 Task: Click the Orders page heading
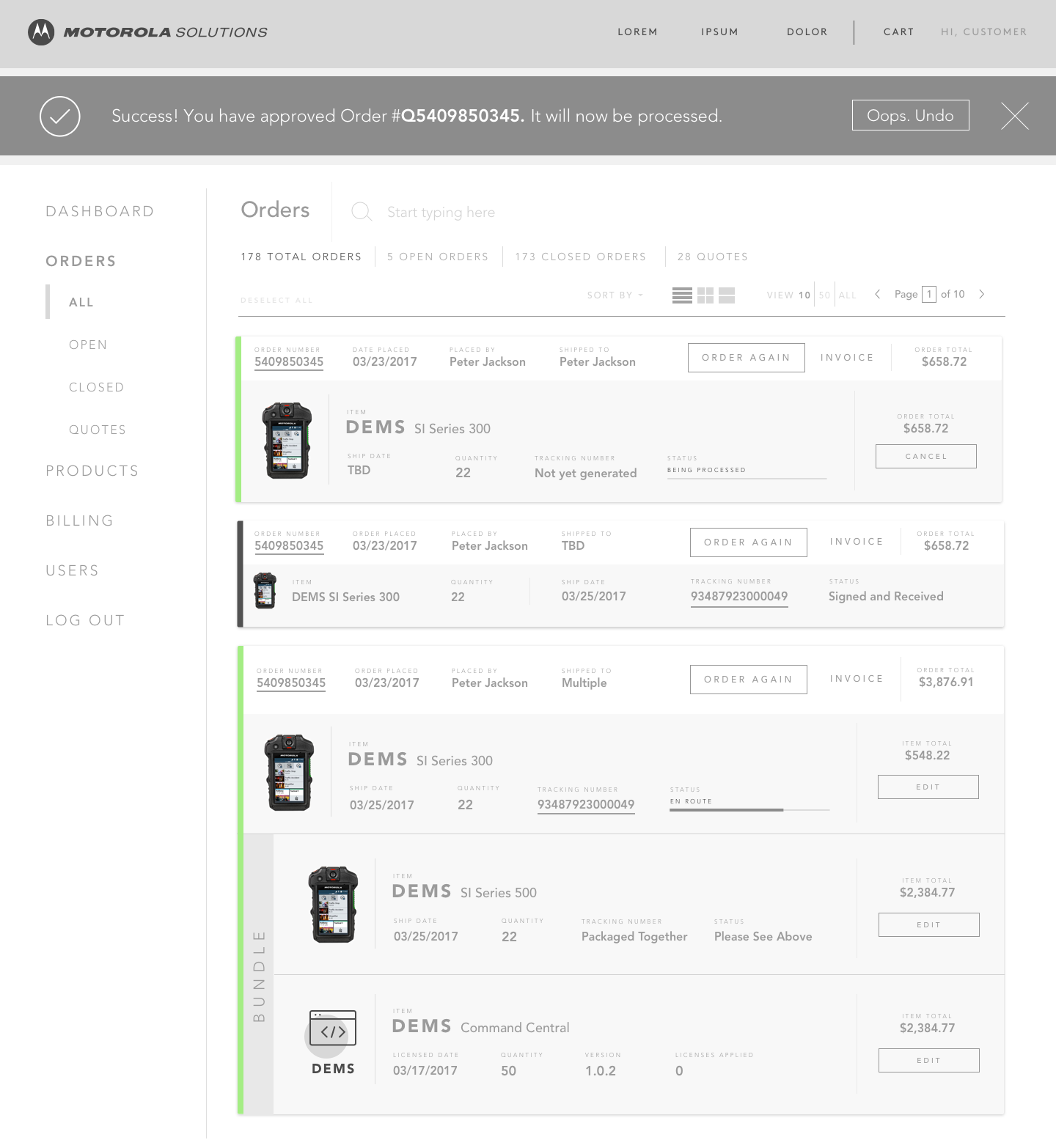(x=275, y=210)
